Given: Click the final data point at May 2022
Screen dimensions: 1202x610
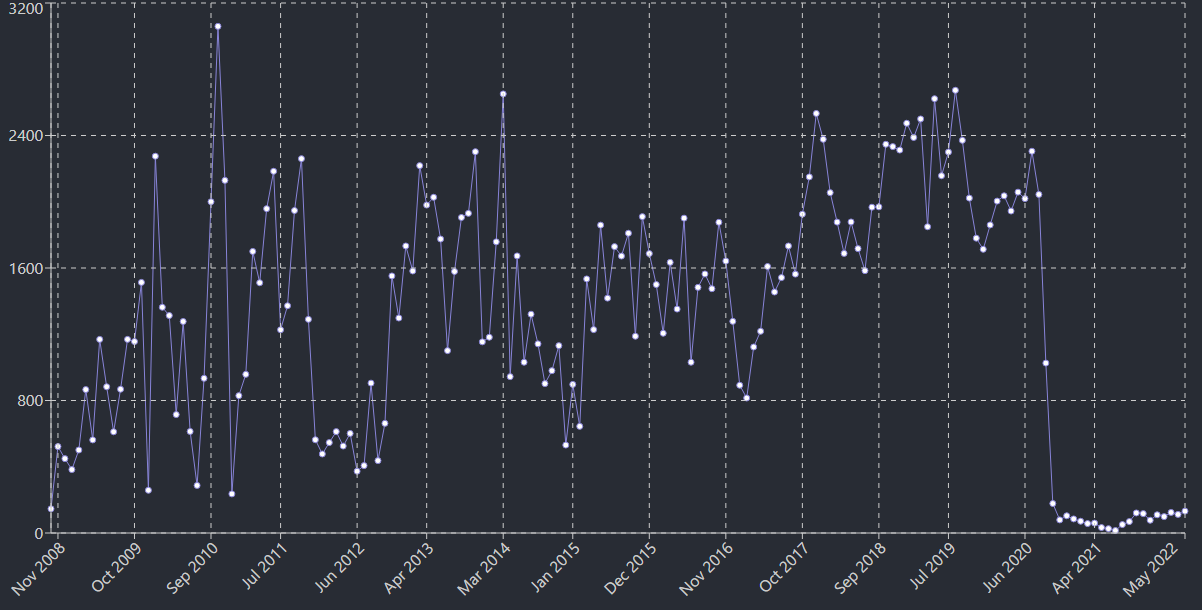Looking at the screenshot, I should (x=1185, y=511).
